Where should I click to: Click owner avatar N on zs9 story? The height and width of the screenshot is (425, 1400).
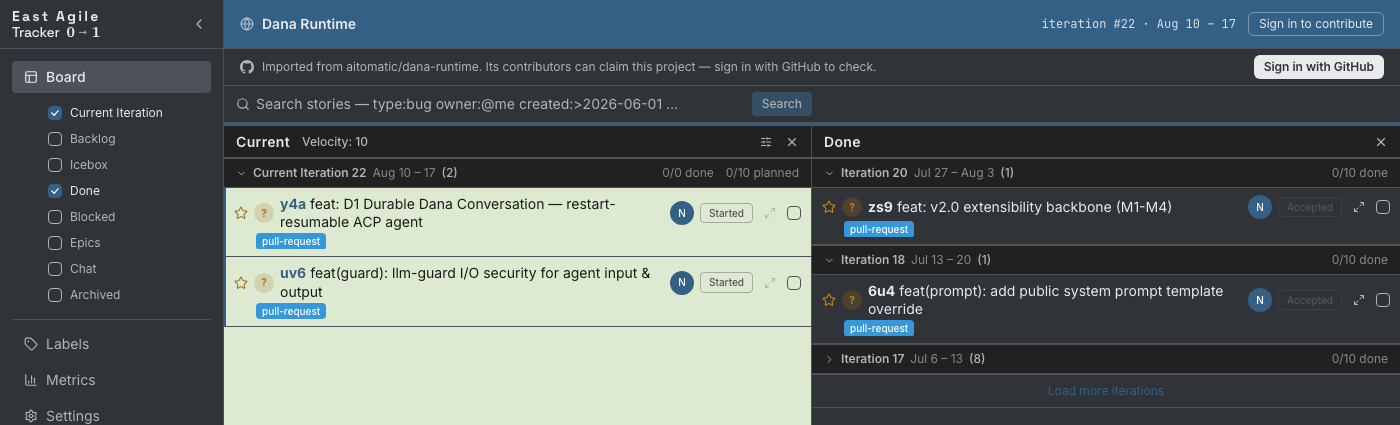(1260, 207)
